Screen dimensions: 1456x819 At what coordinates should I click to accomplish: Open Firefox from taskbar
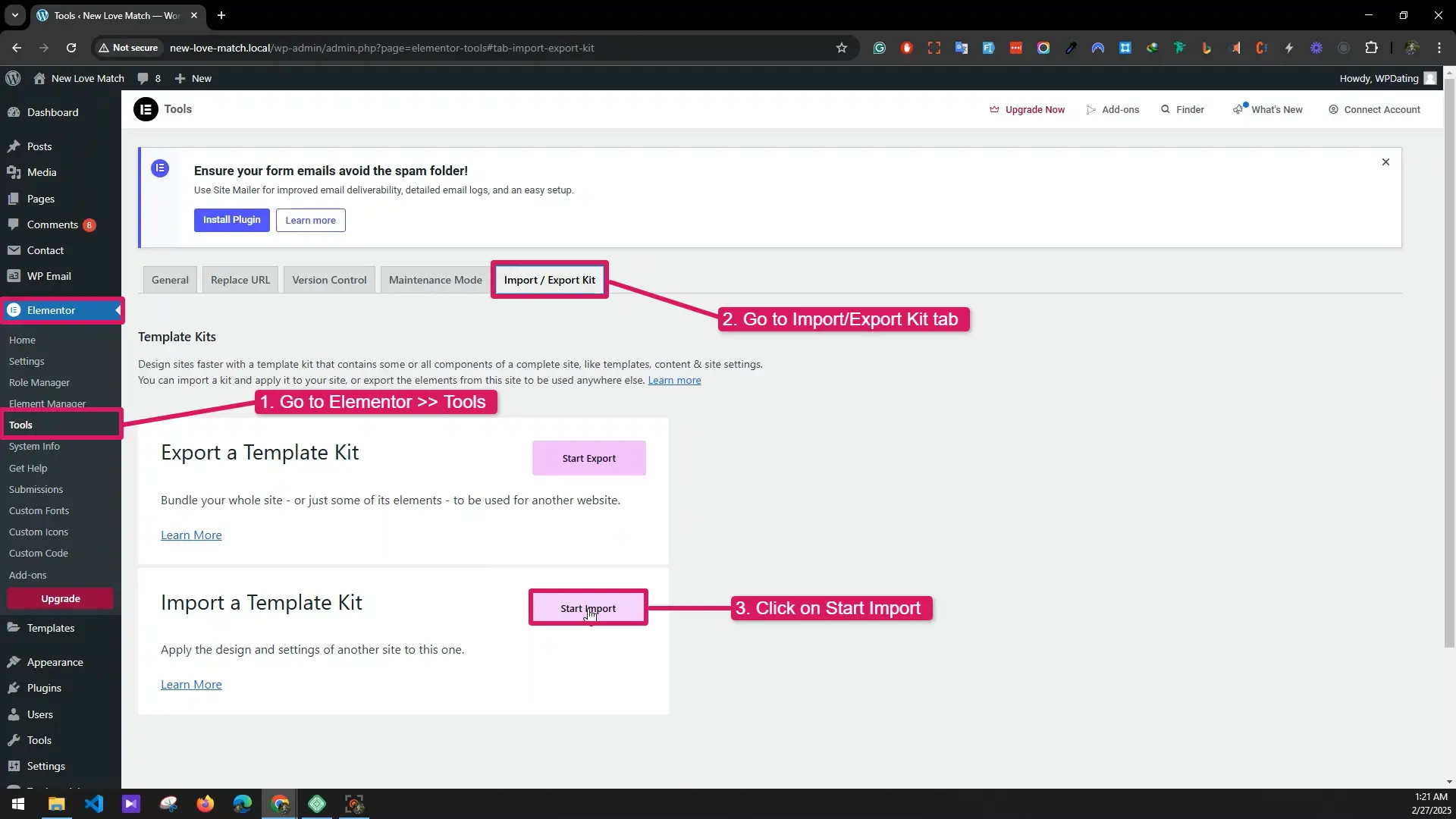click(x=206, y=804)
